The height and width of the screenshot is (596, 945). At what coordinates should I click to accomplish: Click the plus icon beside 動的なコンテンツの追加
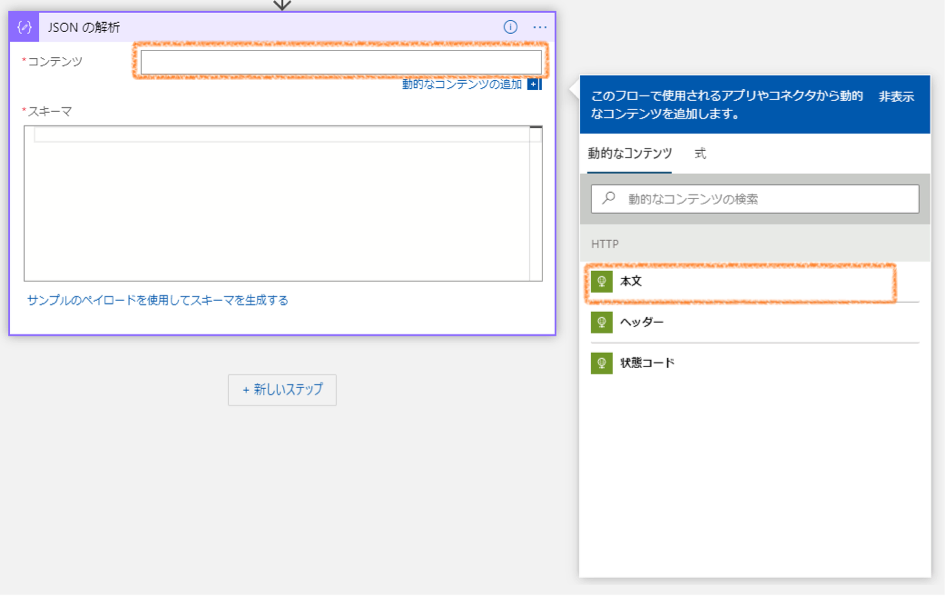click(x=534, y=84)
